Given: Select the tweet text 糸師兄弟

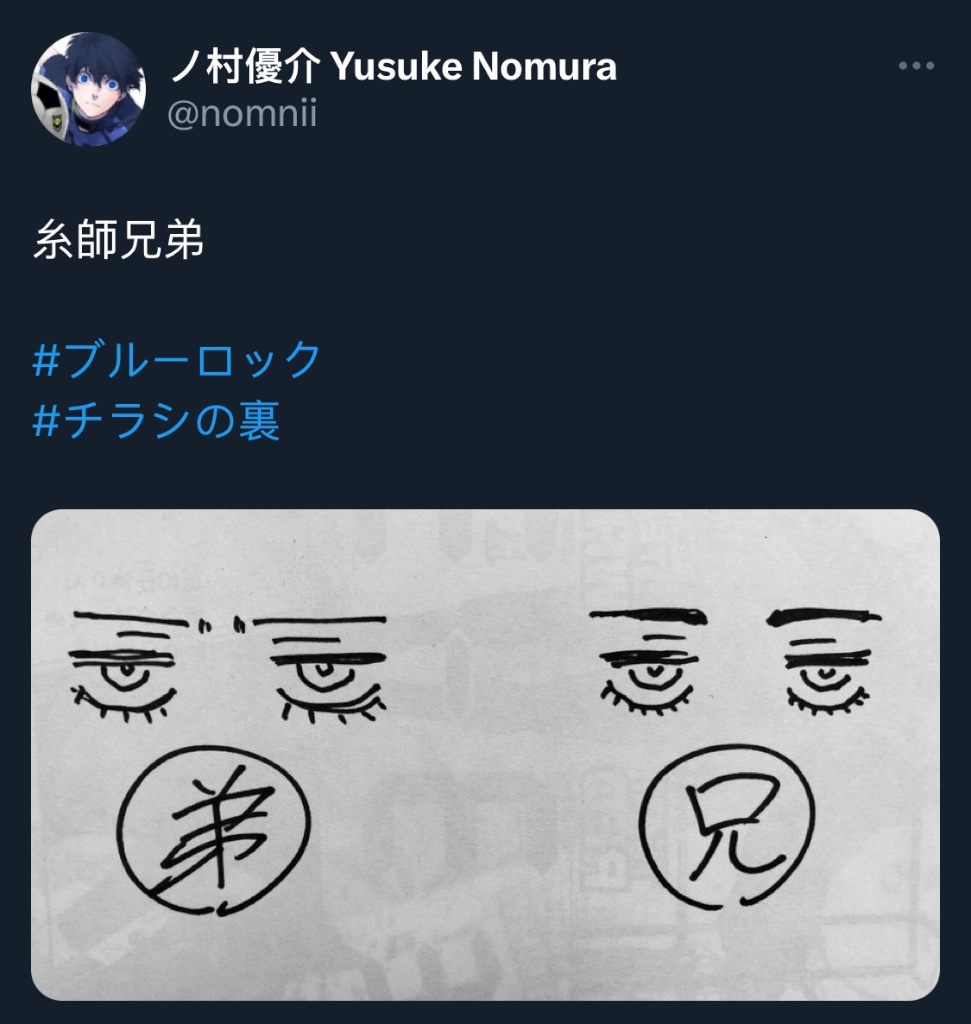Looking at the screenshot, I should coord(119,240).
